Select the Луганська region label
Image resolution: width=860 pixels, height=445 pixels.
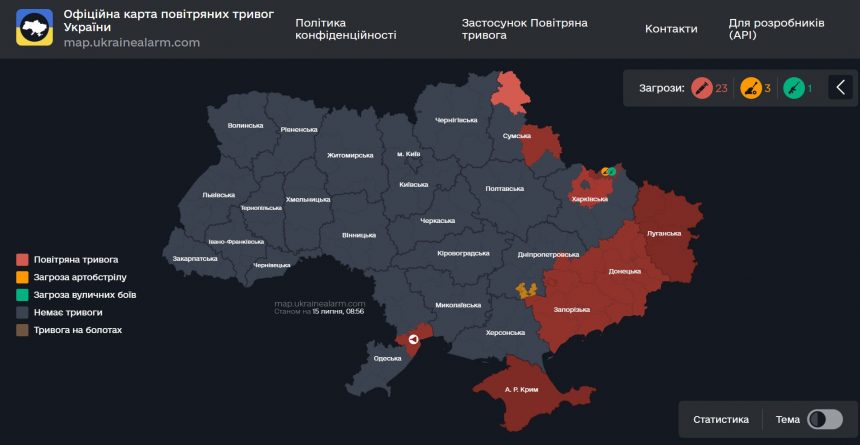tap(664, 233)
